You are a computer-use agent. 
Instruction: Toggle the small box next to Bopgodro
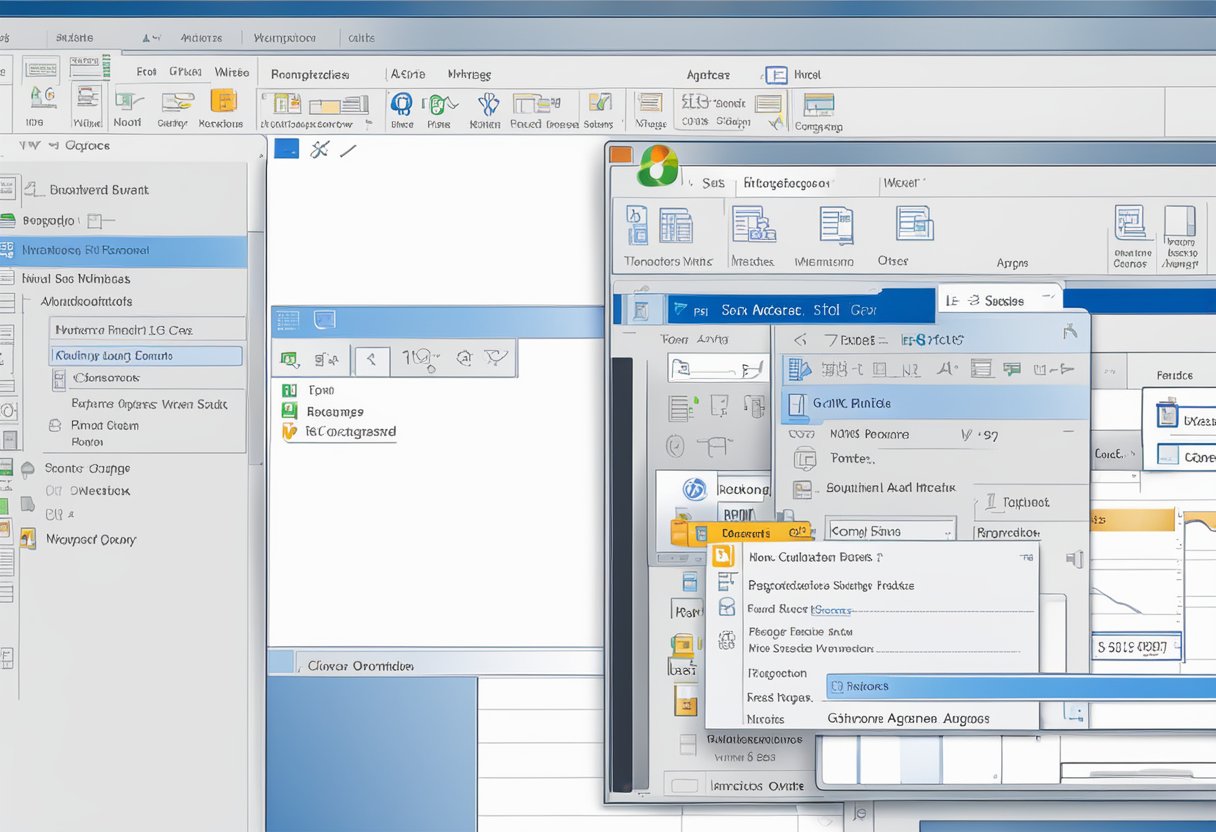pos(95,220)
